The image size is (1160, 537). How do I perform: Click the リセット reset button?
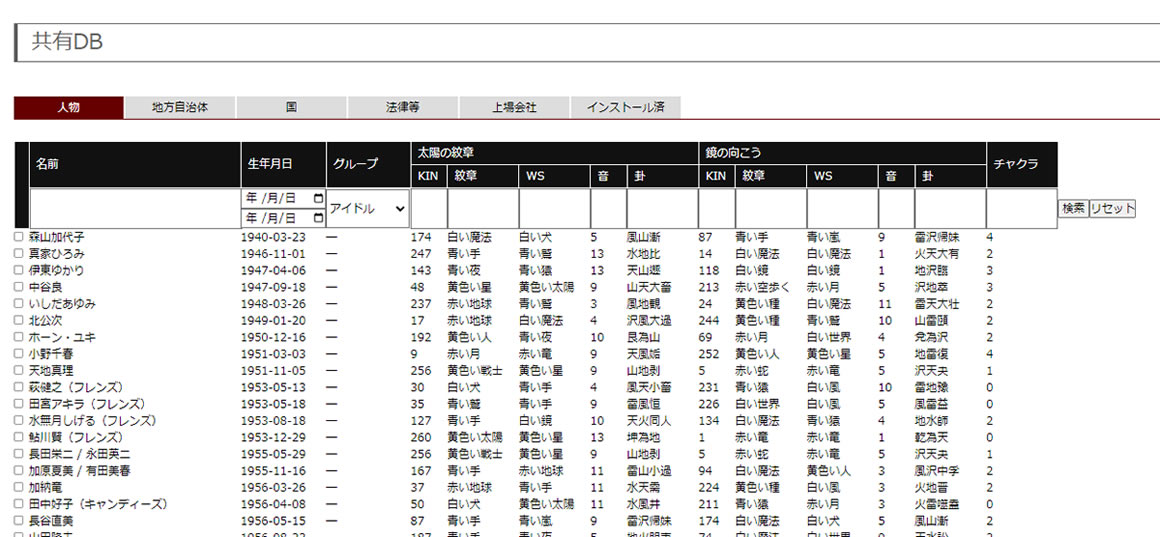[x=1112, y=208]
